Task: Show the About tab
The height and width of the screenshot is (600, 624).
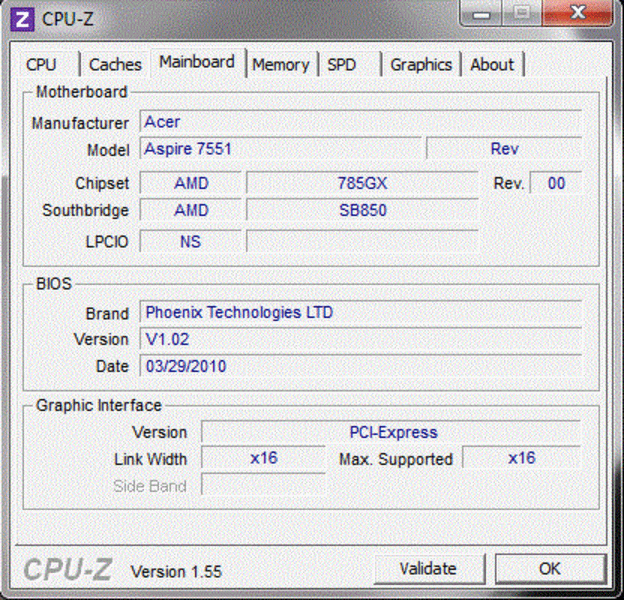Action: click(x=492, y=64)
